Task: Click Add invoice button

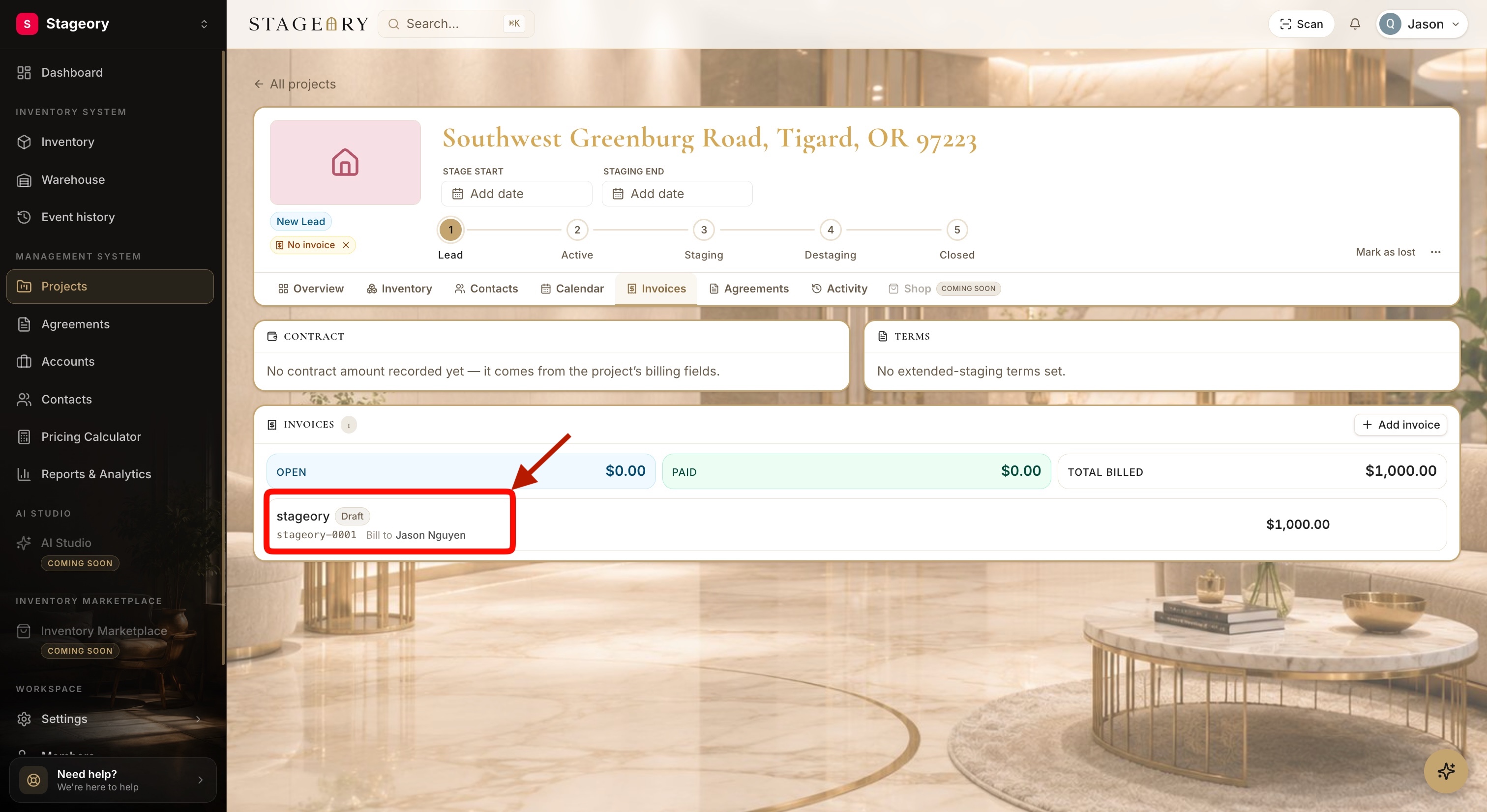Action: pos(1400,425)
